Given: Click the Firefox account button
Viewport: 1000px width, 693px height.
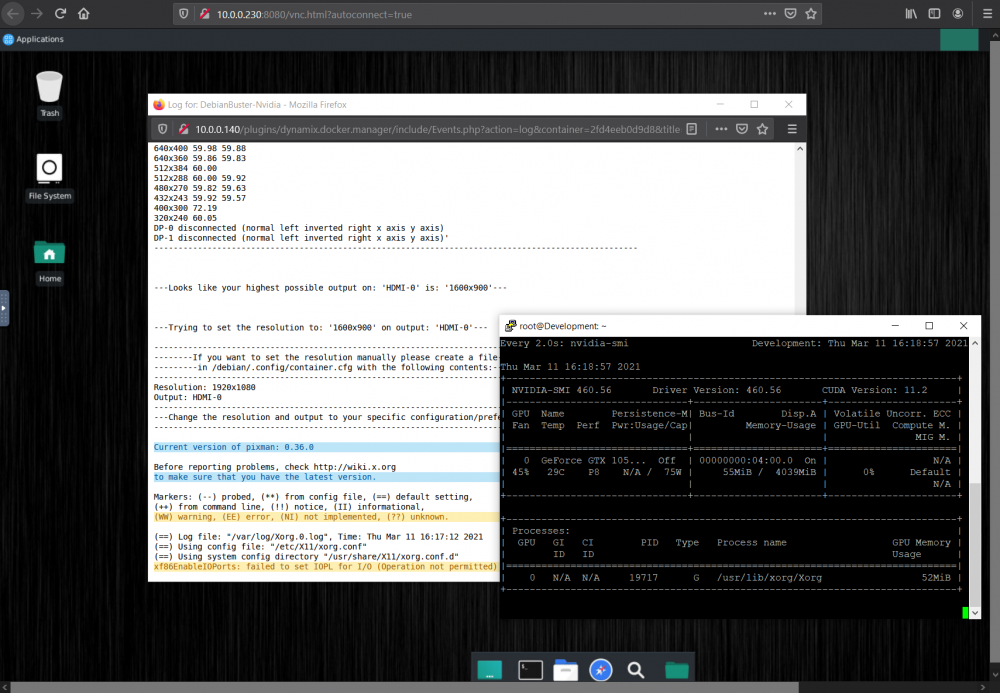Looking at the screenshot, I should [x=957, y=13].
